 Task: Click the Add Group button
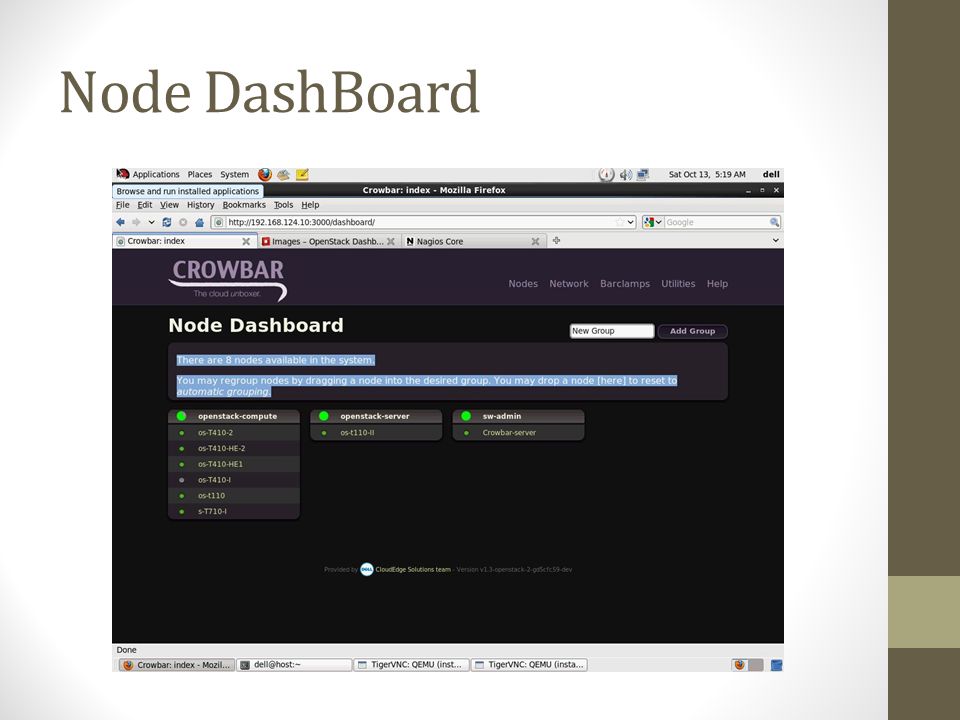tap(692, 331)
